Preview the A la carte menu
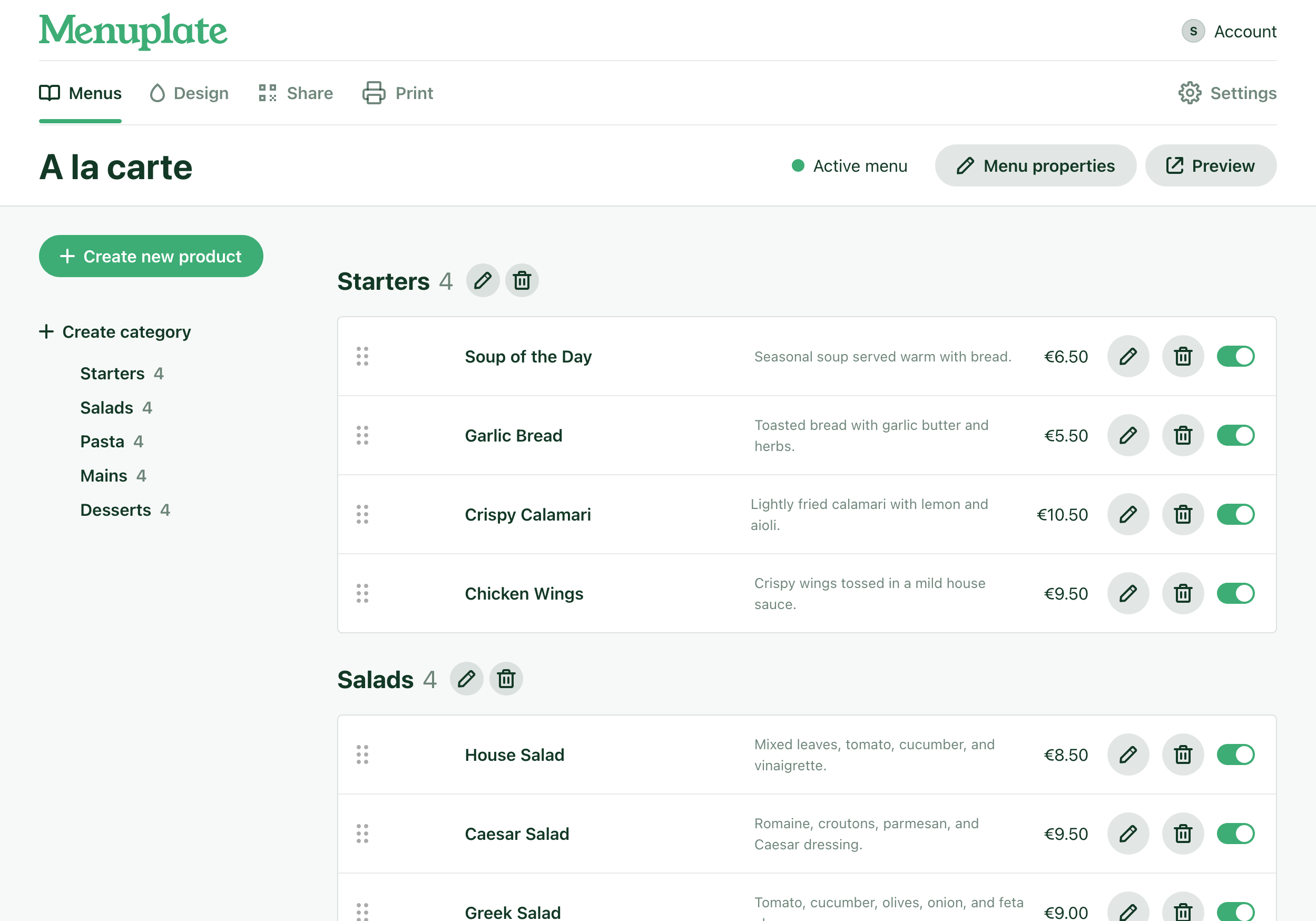The width and height of the screenshot is (1316, 921). [1210, 165]
